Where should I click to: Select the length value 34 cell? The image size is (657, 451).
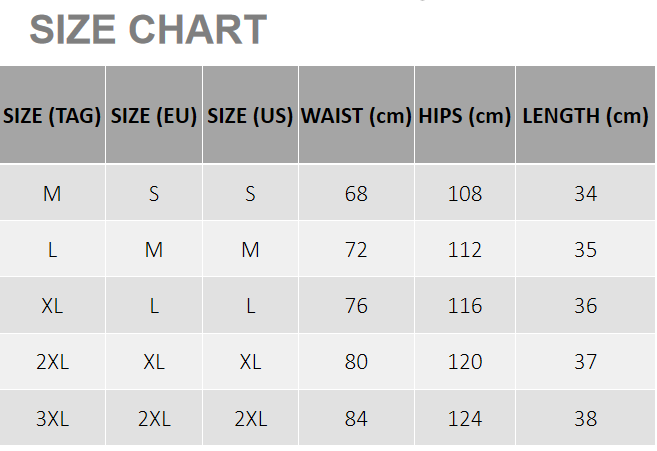[585, 192]
